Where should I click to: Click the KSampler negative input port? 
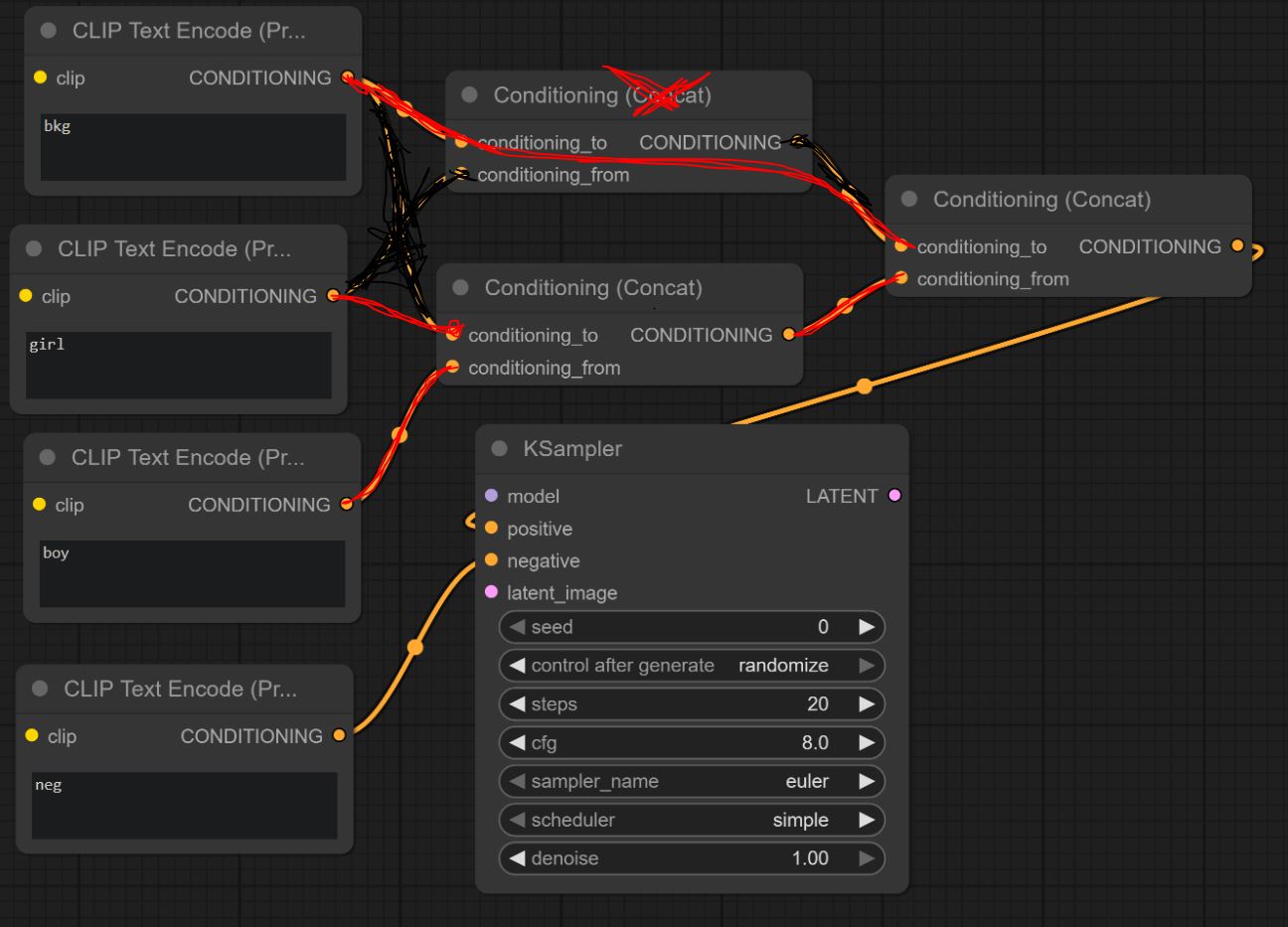(491, 560)
